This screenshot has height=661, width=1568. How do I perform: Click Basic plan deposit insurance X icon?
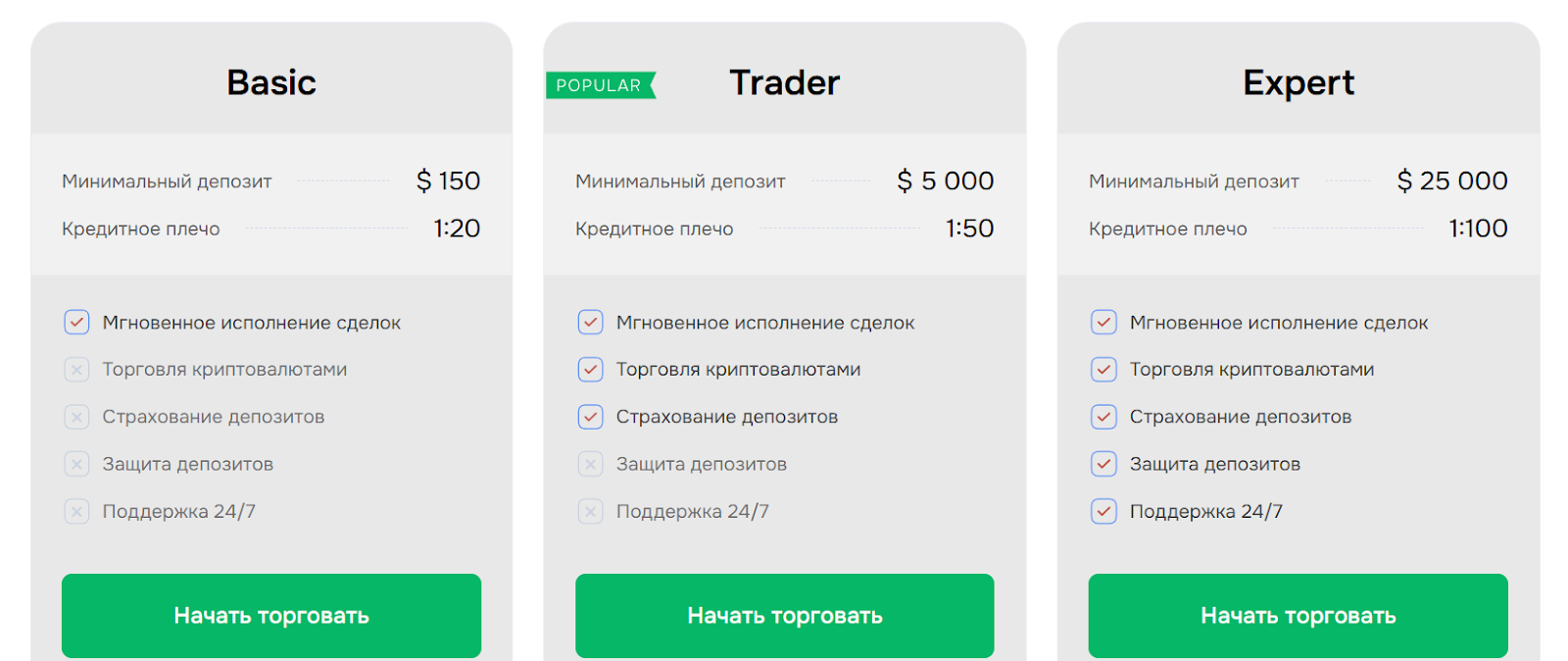pos(76,417)
